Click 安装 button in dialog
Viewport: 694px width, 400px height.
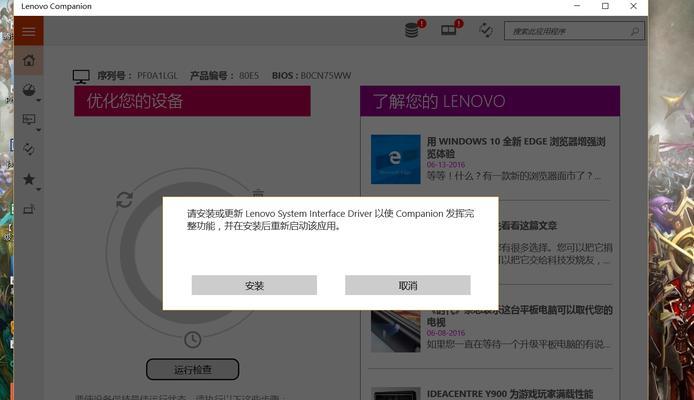[254, 285]
